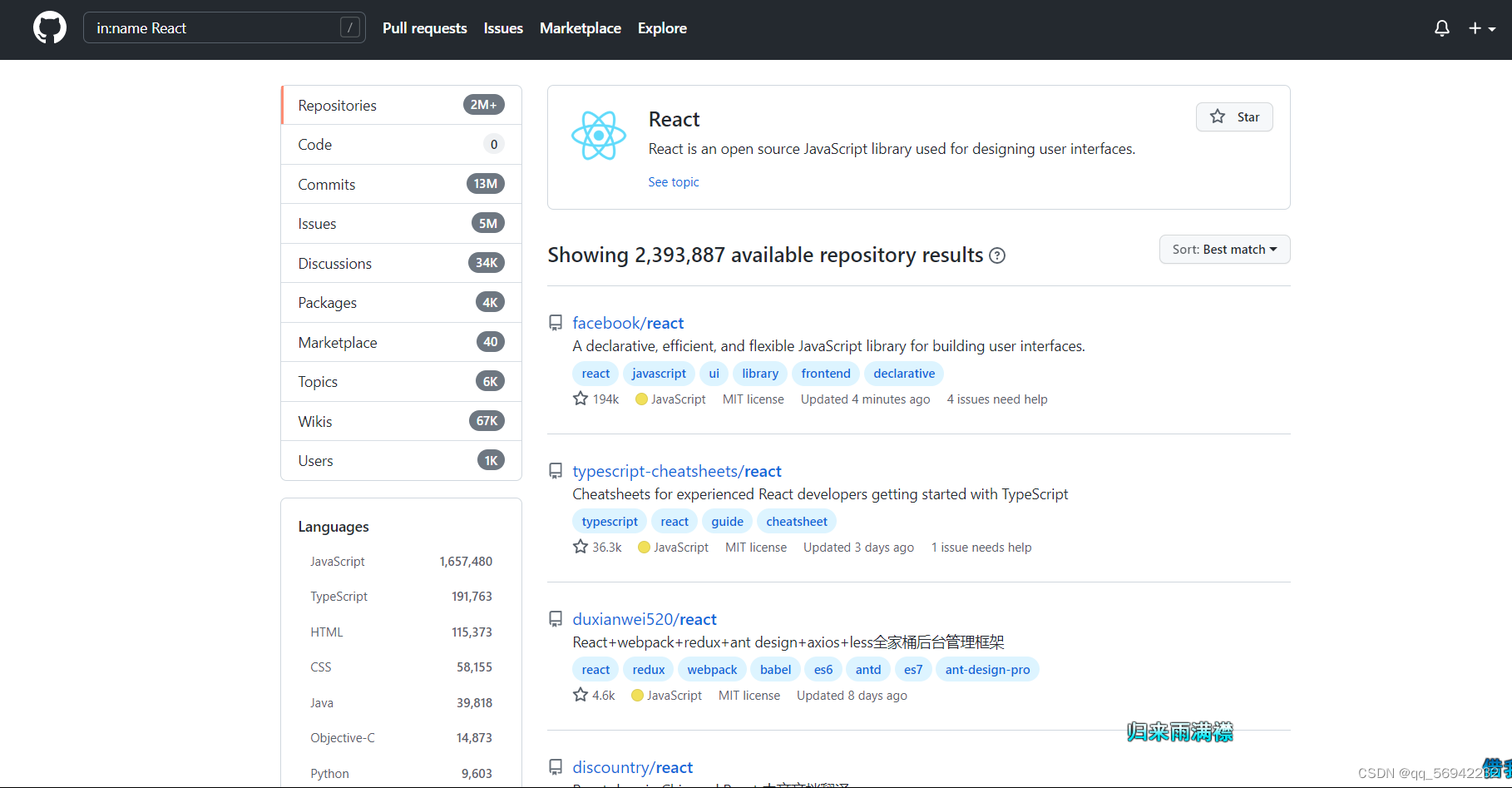Screen dimensions: 1512x788
Task: Filter by TypeScript language
Action: [401, 597]
